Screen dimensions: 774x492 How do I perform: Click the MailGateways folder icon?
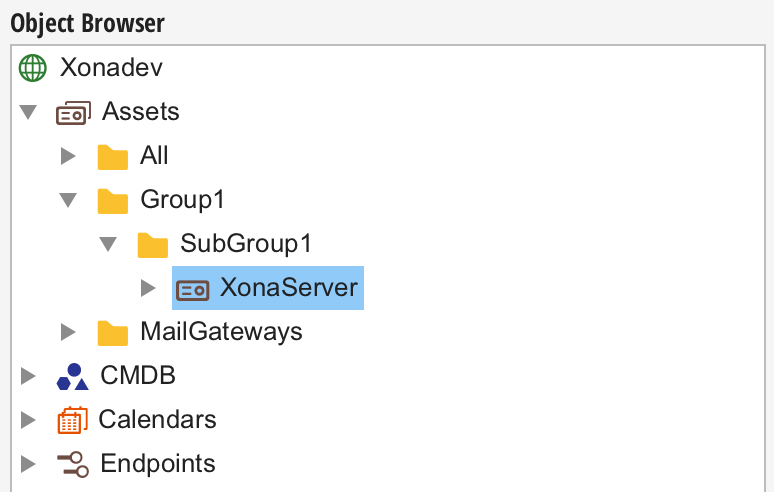coord(113,333)
